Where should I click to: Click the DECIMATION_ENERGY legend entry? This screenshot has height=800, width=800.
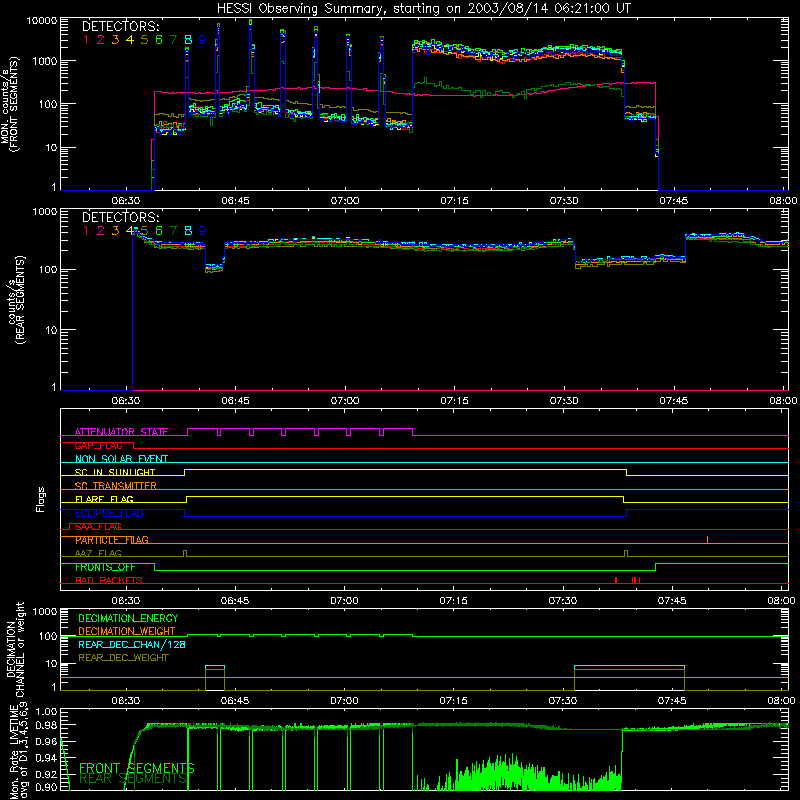click(128, 618)
